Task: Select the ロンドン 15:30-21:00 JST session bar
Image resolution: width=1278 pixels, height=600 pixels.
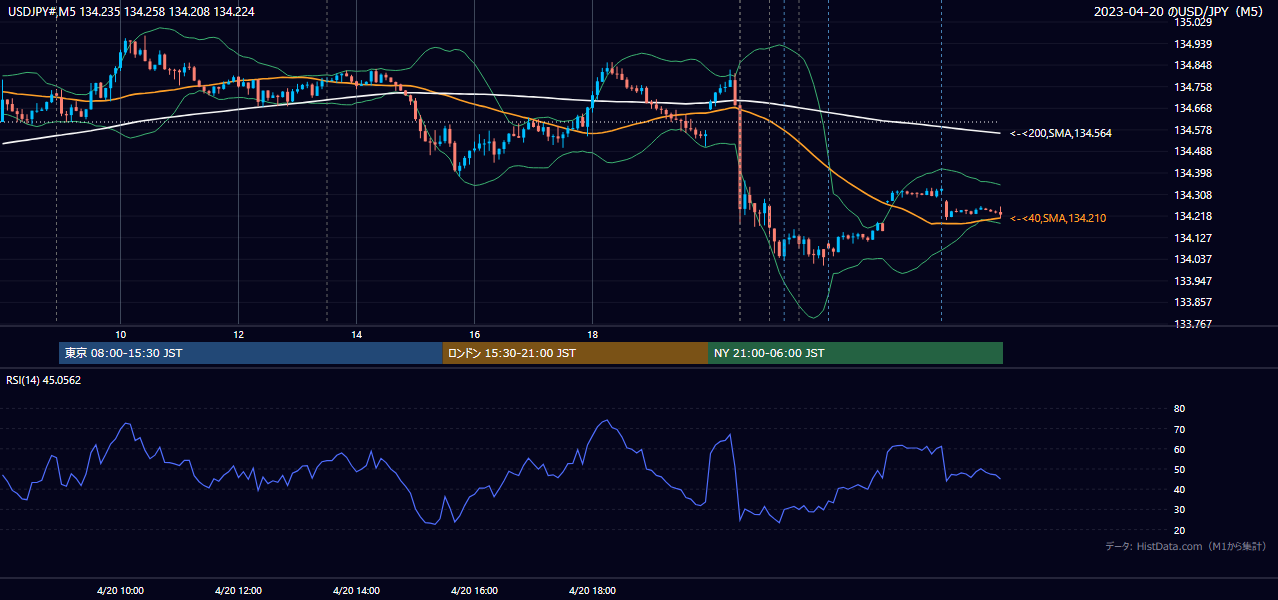Action: tap(575, 353)
